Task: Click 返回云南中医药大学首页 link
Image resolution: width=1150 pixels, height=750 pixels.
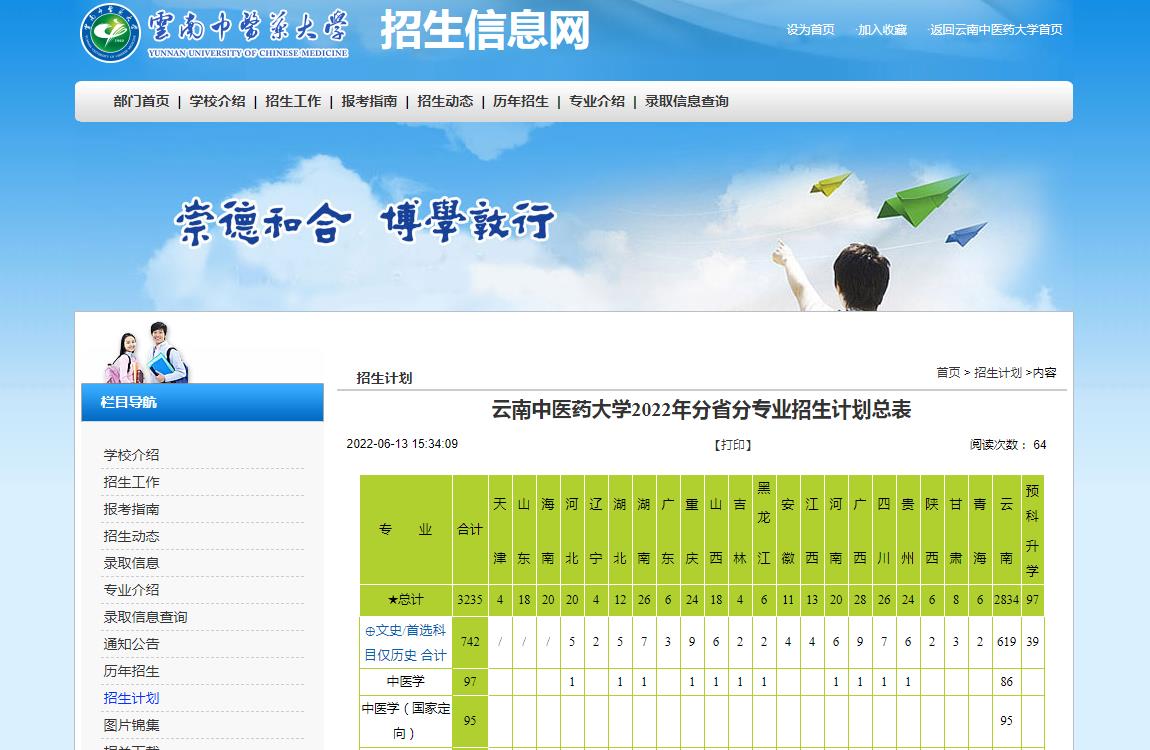Action: pyautogui.click(x=996, y=29)
